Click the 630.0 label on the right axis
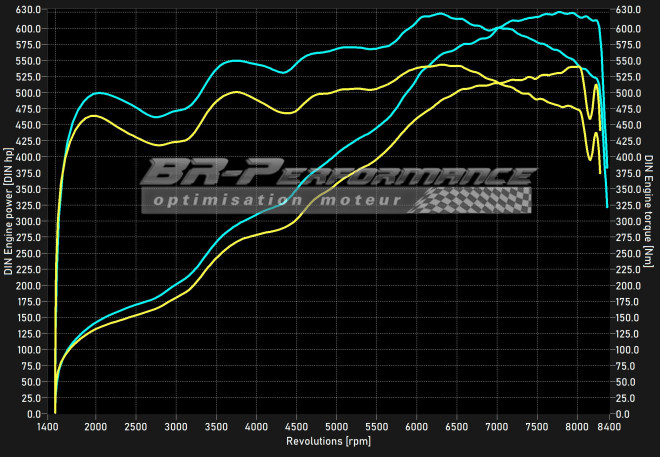This screenshot has width=660, height=457. pyautogui.click(x=629, y=9)
